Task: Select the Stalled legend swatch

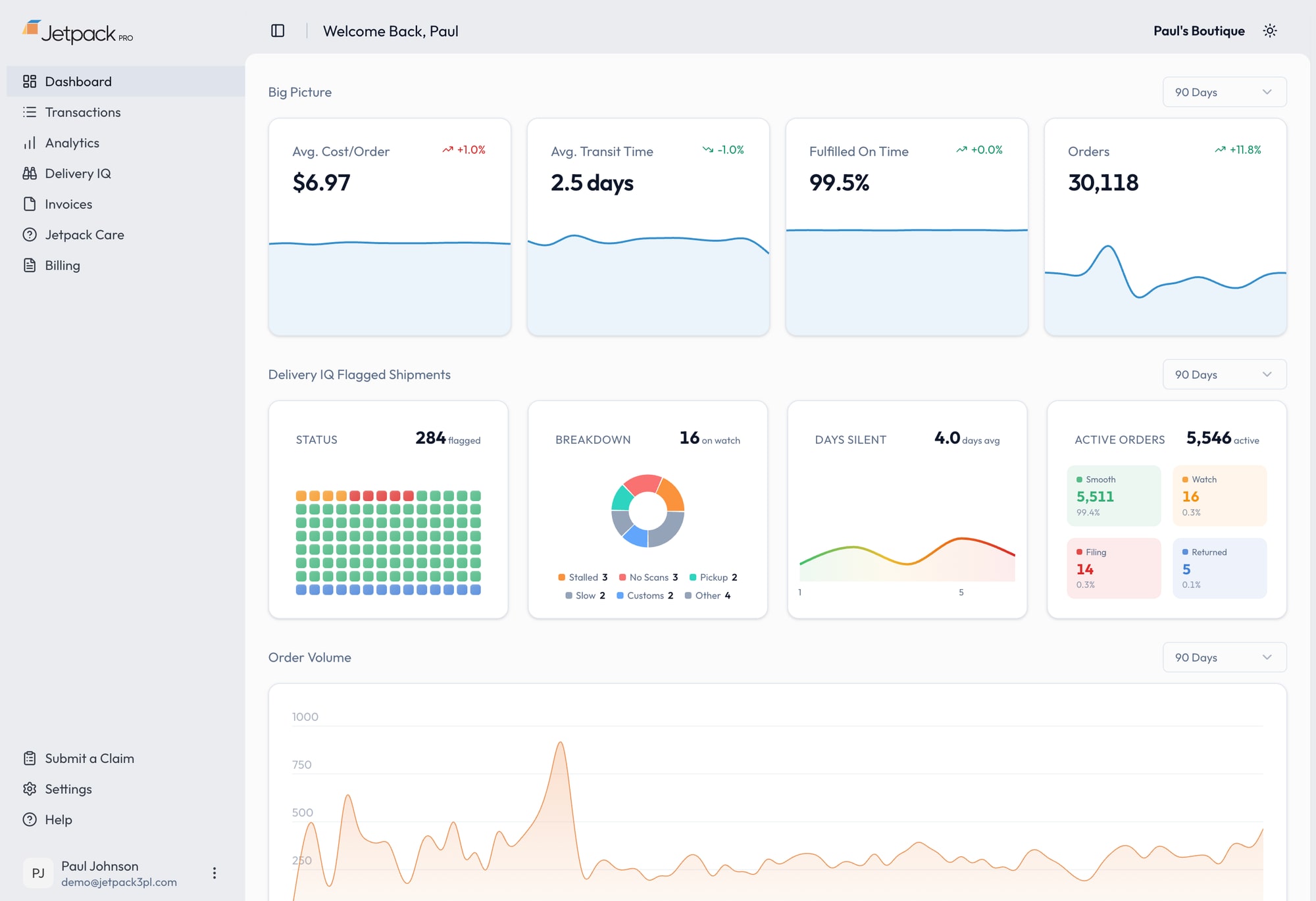Action: (x=562, y=577)
